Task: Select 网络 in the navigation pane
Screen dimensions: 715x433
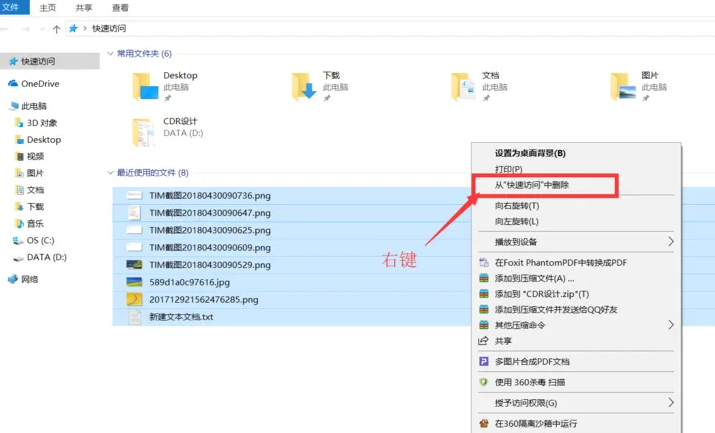Action: (x=30, y=279)
